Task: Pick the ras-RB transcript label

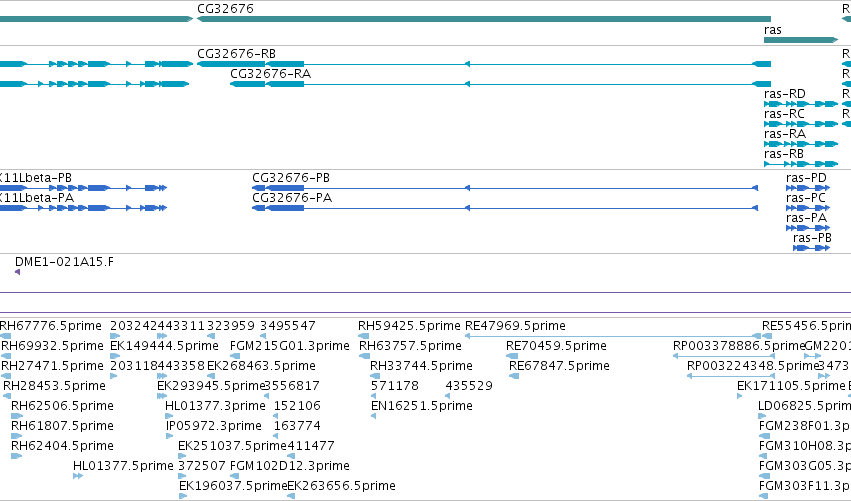Action: pyautogui.click(x=784, y=154)
